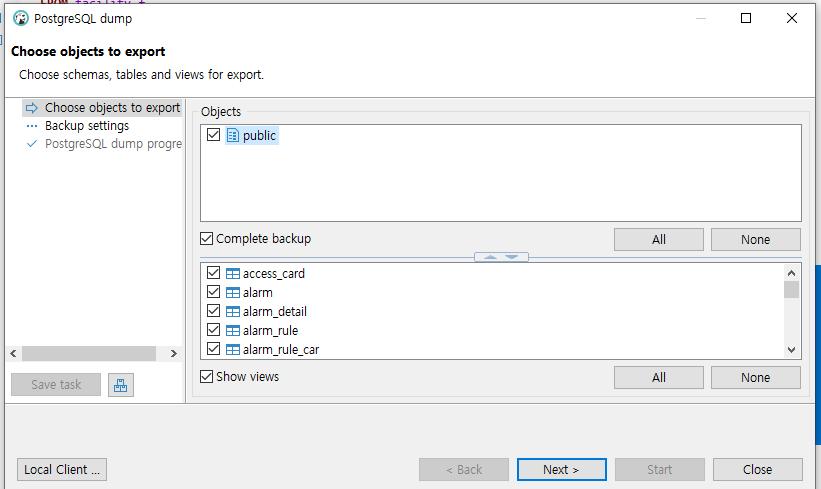Click None button for schema objects
The height and width of the screenshot is (489, 821).
755,240
